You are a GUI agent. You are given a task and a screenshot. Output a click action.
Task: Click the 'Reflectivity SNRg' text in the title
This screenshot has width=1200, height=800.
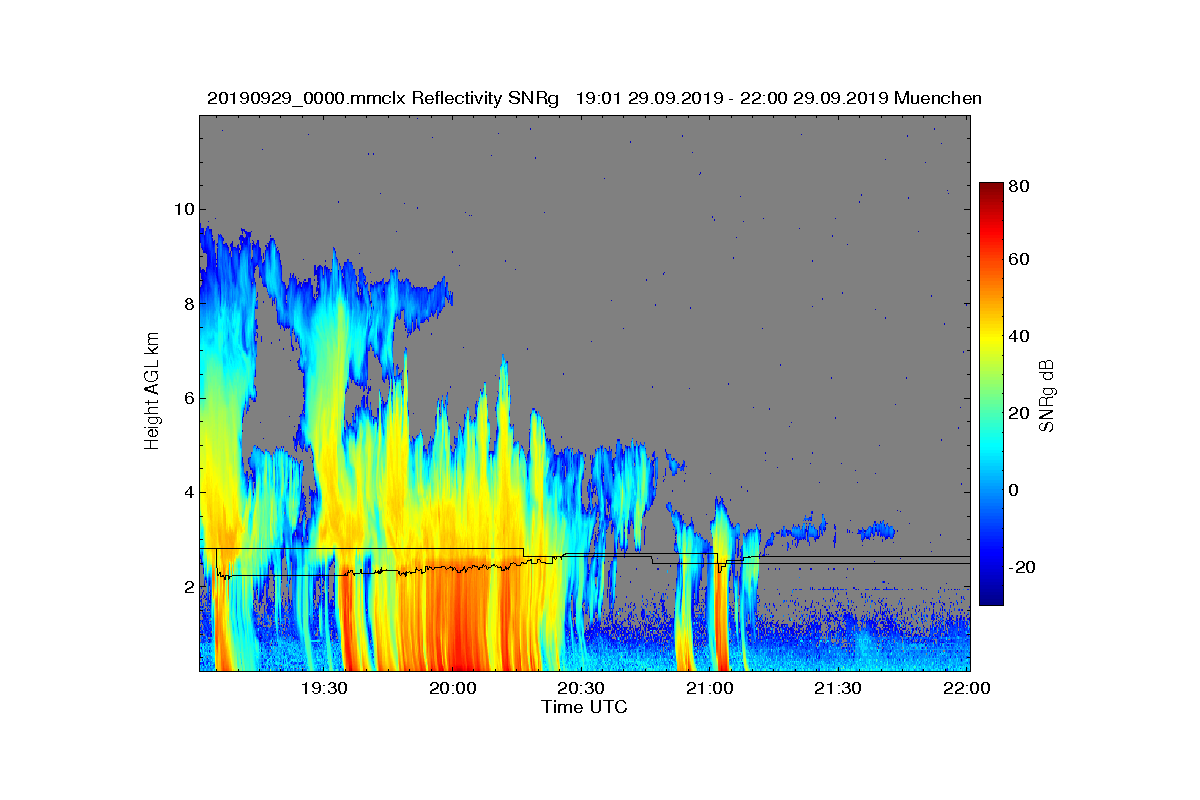pos(484,98)
